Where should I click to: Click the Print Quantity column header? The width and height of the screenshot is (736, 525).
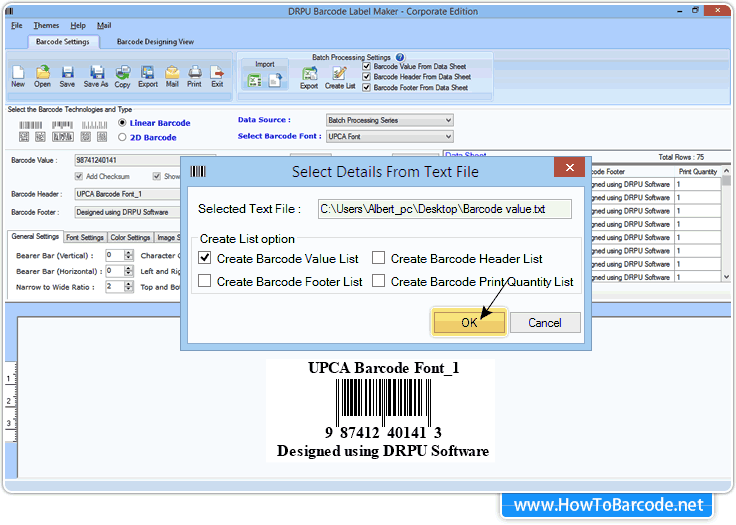(698, 171)
